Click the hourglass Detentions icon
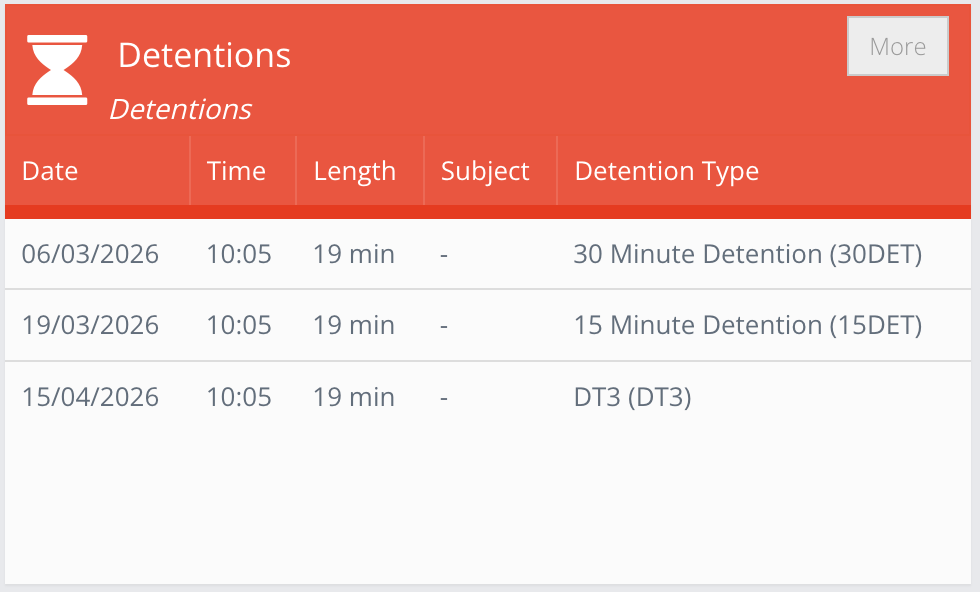The image size is (980, 592). tap(57, 69)
